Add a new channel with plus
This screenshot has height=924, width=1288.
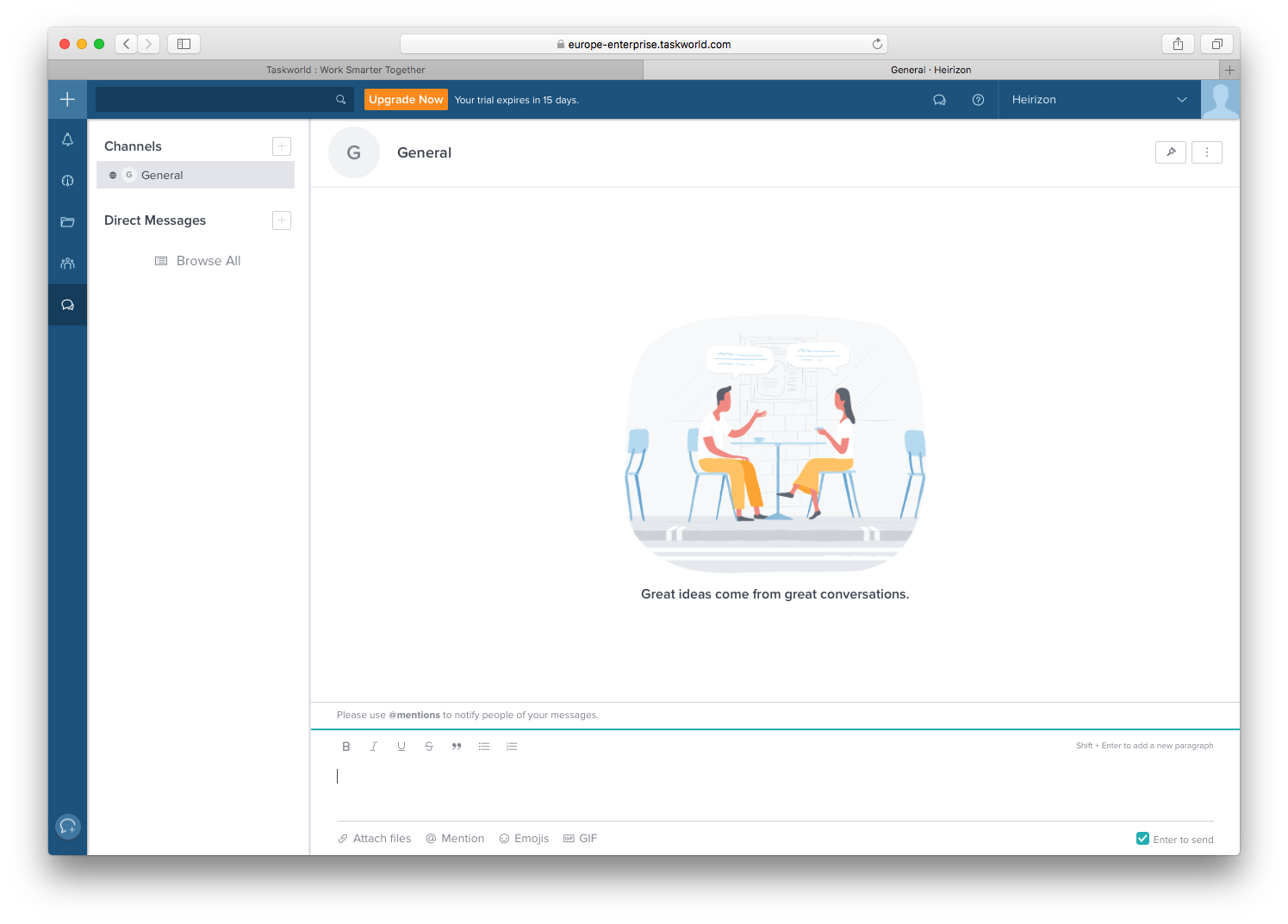tap(282, 146)
